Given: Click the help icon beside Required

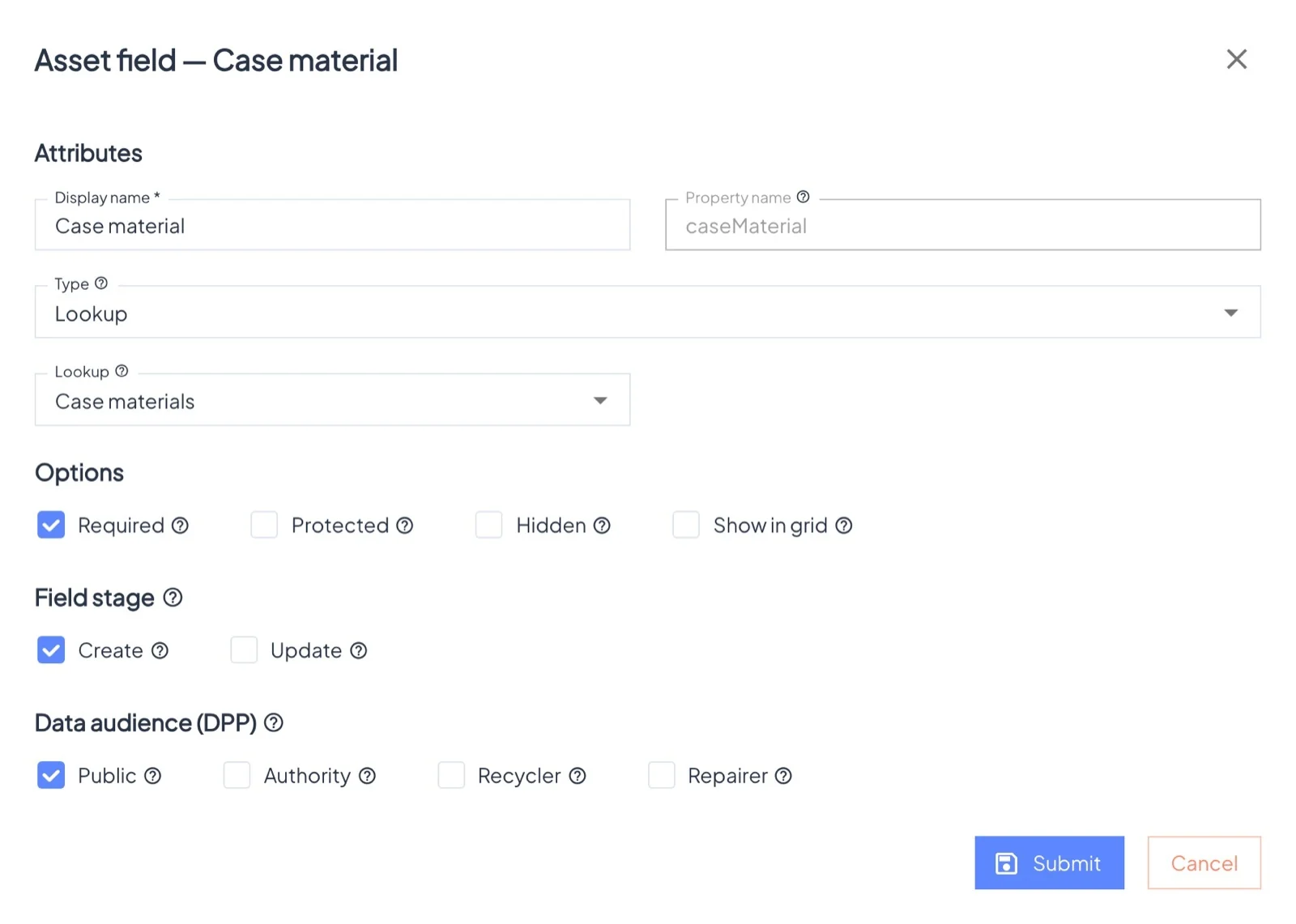Looking at the screenshot, I should [180, 526].
